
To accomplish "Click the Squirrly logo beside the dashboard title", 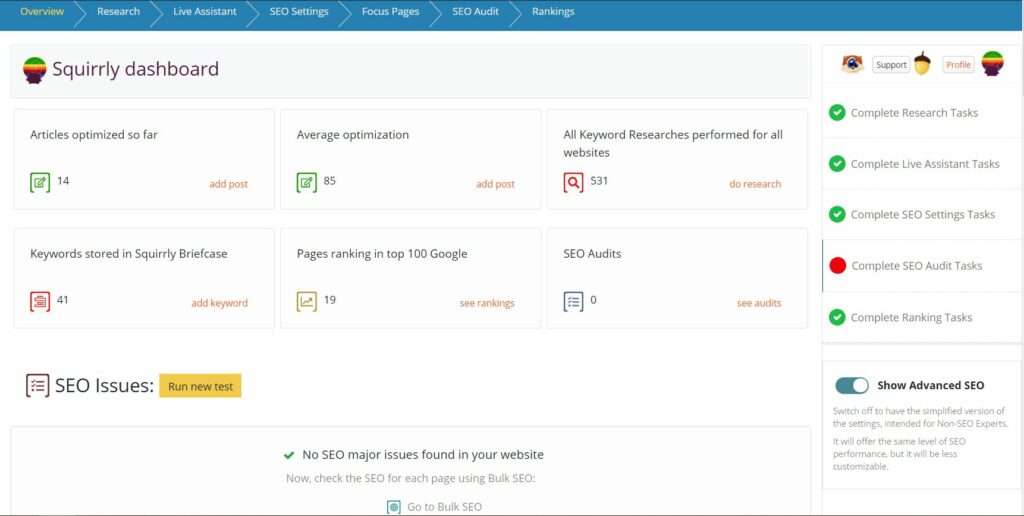I will pos(35,70).
